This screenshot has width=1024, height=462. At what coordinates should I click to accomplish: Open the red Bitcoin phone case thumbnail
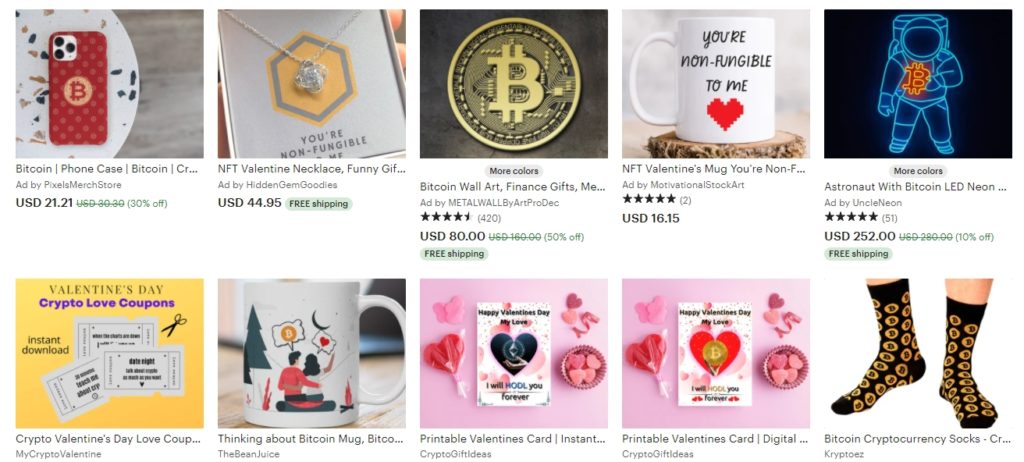109,84
